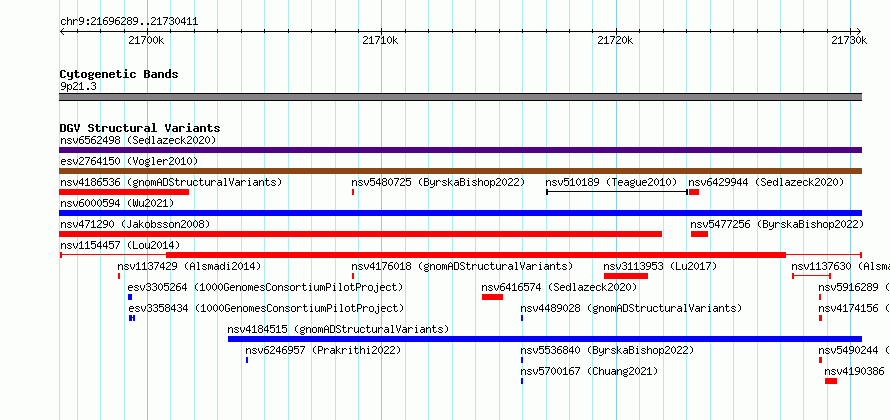Click the 21710k ruler position label
The width and height of the screenshot is (890, 420).
380,40
